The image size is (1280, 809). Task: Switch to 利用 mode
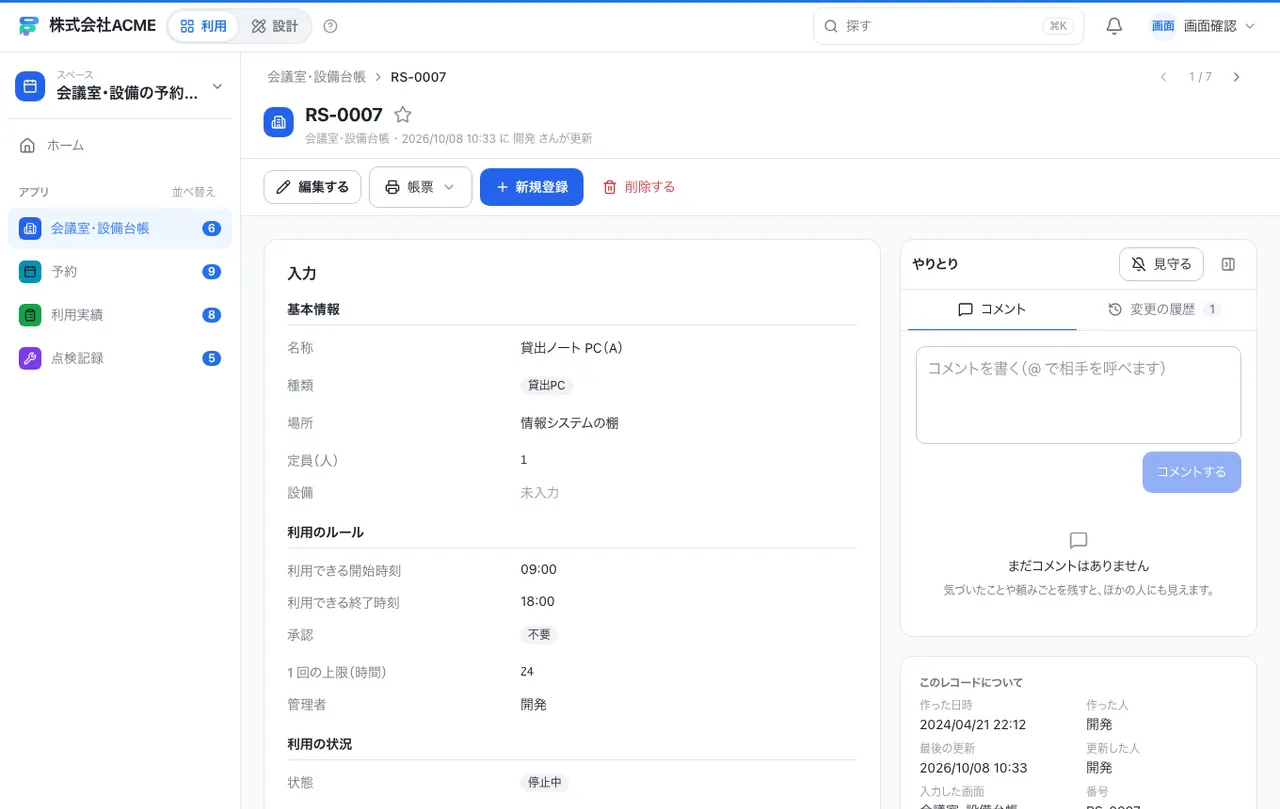click(203, 26)
